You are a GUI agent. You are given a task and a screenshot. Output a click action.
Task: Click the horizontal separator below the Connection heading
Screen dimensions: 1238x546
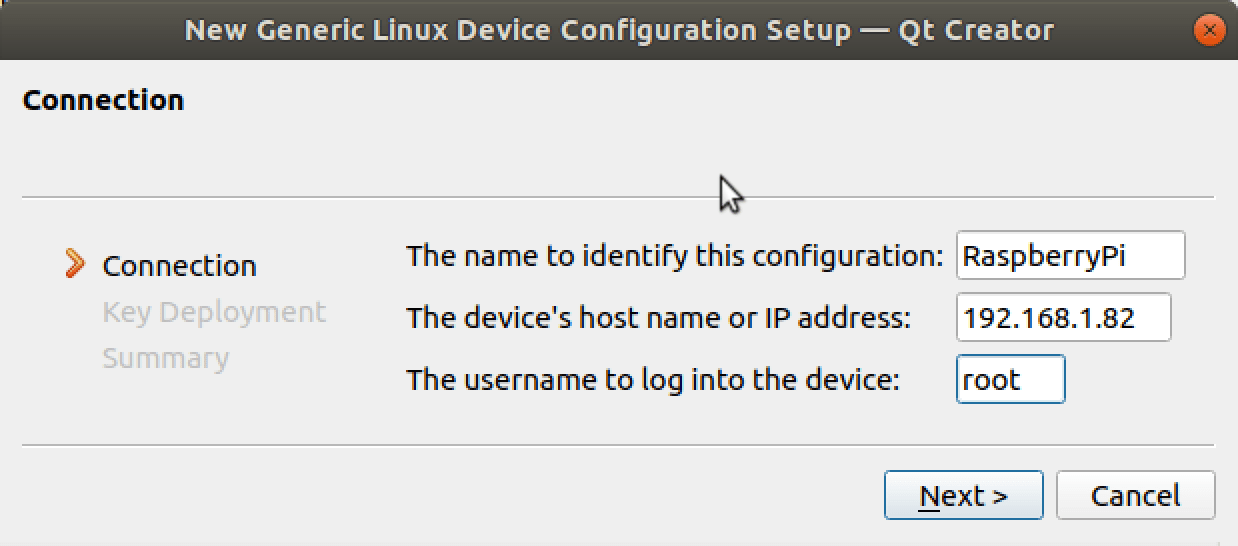point(400,197)
